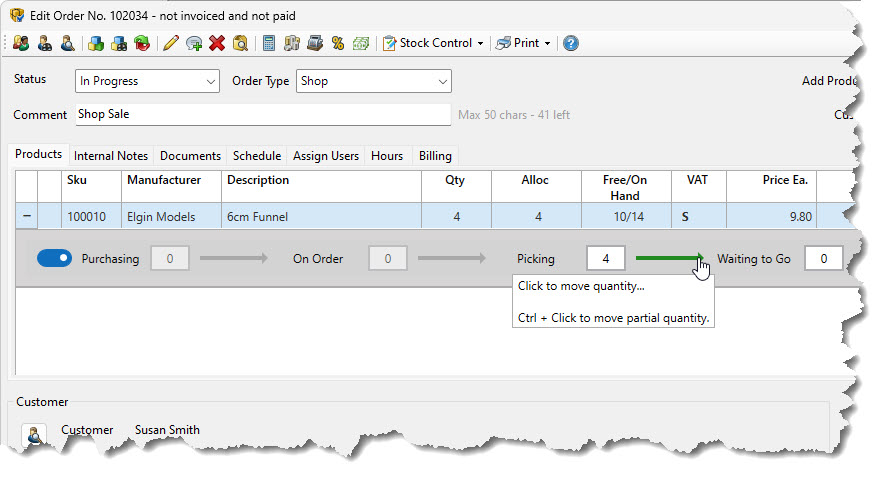
Task: Click the customer icon beside Susan Smith
Action: [x=35, y=435]
